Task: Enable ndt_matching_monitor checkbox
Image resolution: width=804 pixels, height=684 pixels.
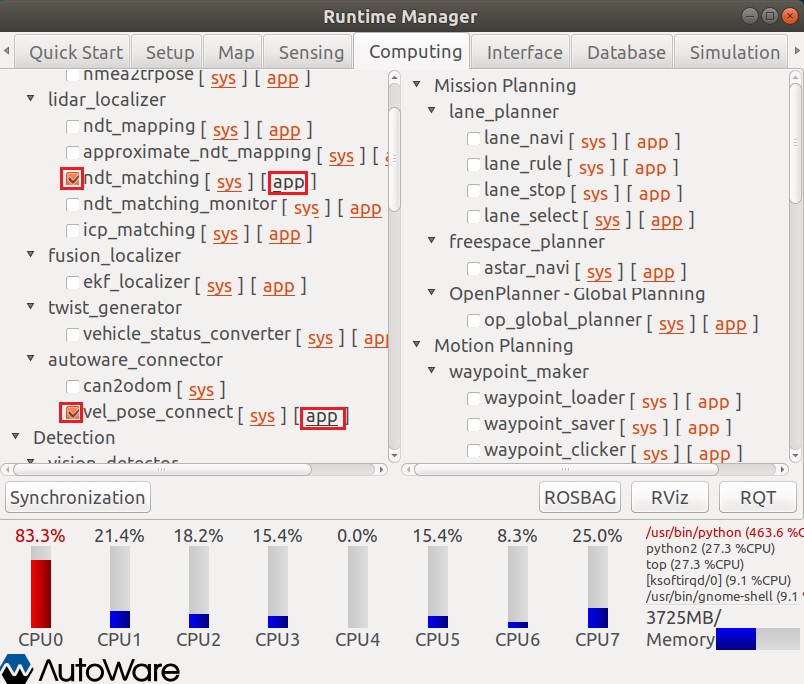Action: [72, 205]
